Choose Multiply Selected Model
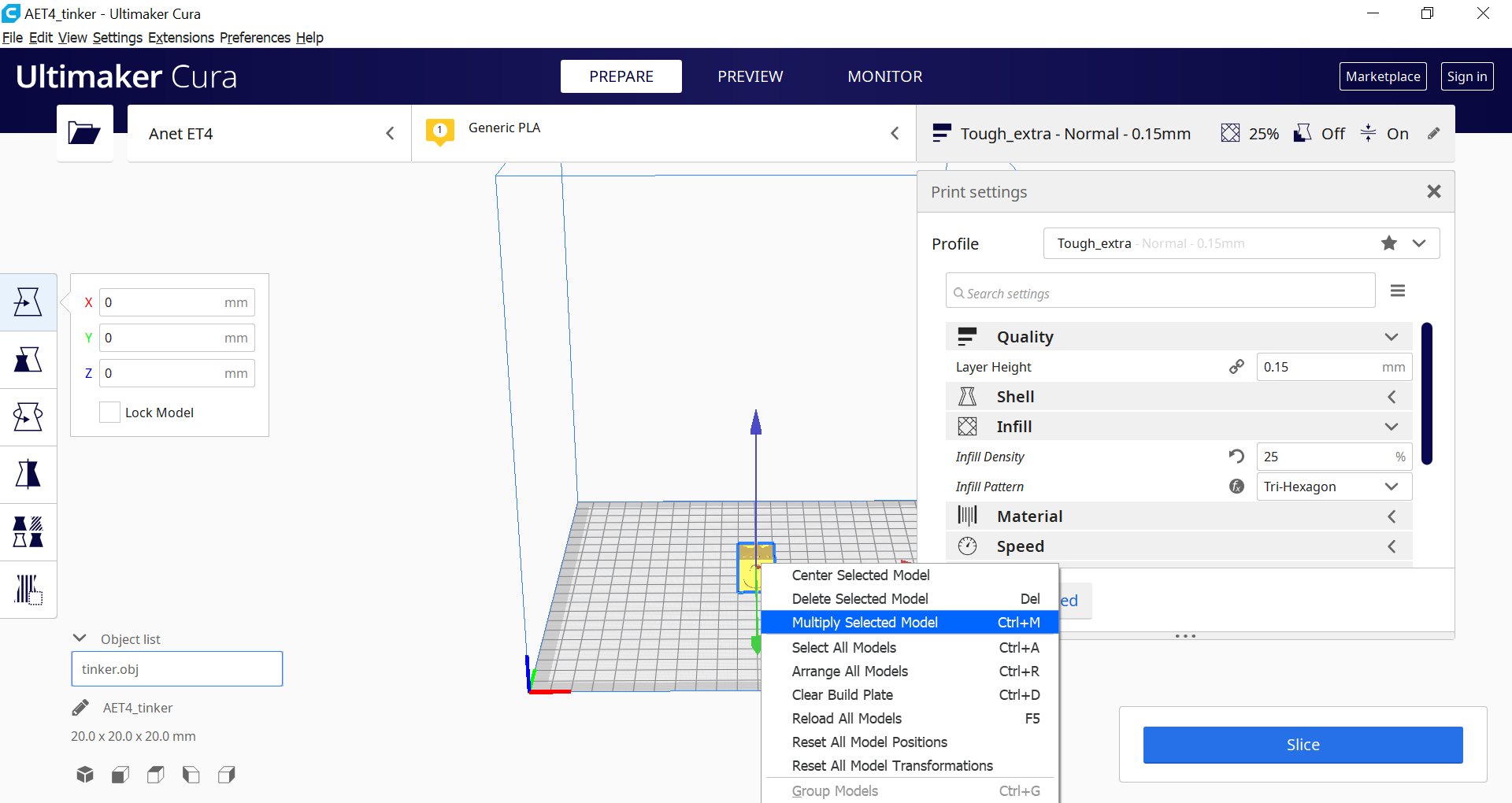This screenshot has width=1512, height=803. click(x=910, y=623)
